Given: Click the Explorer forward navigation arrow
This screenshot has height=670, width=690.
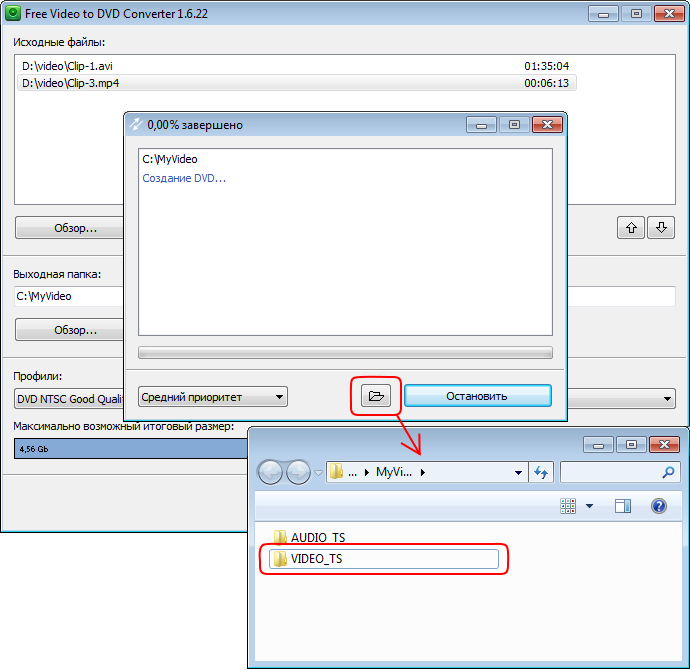Looking at the screenshot, I should [x=298, y=472].
